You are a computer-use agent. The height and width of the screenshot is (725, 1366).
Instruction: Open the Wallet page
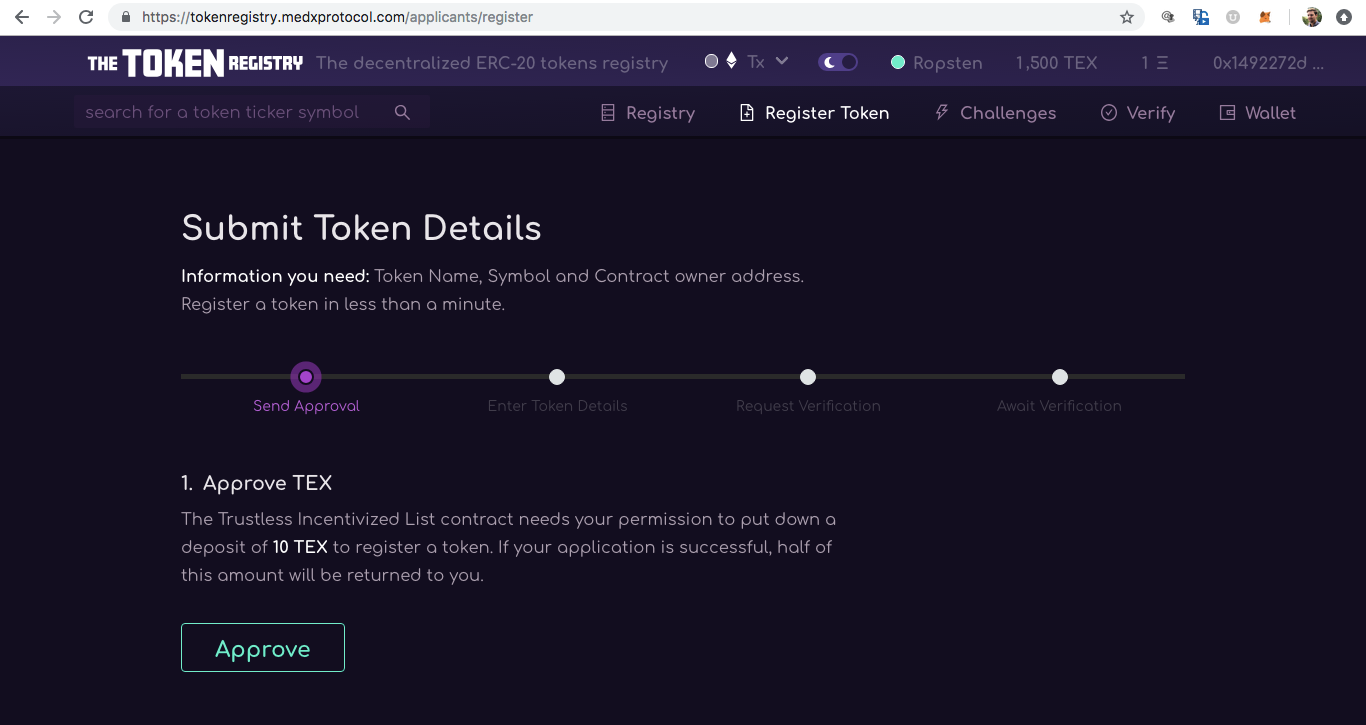1258,113
